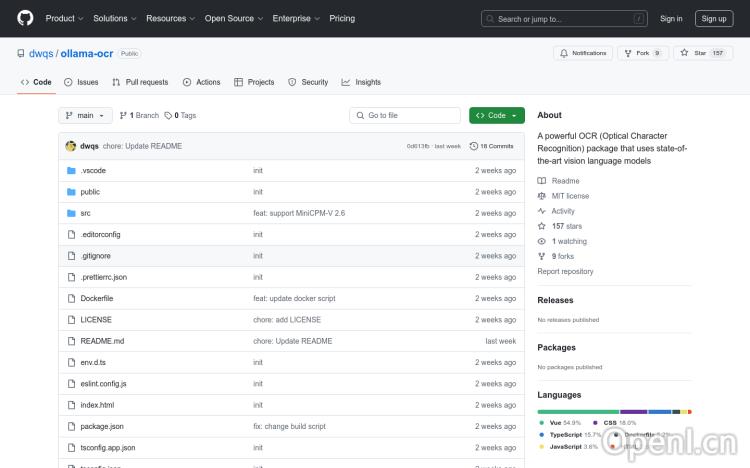Click the dwqs avatar in commit row

click(x=71, y=146)
